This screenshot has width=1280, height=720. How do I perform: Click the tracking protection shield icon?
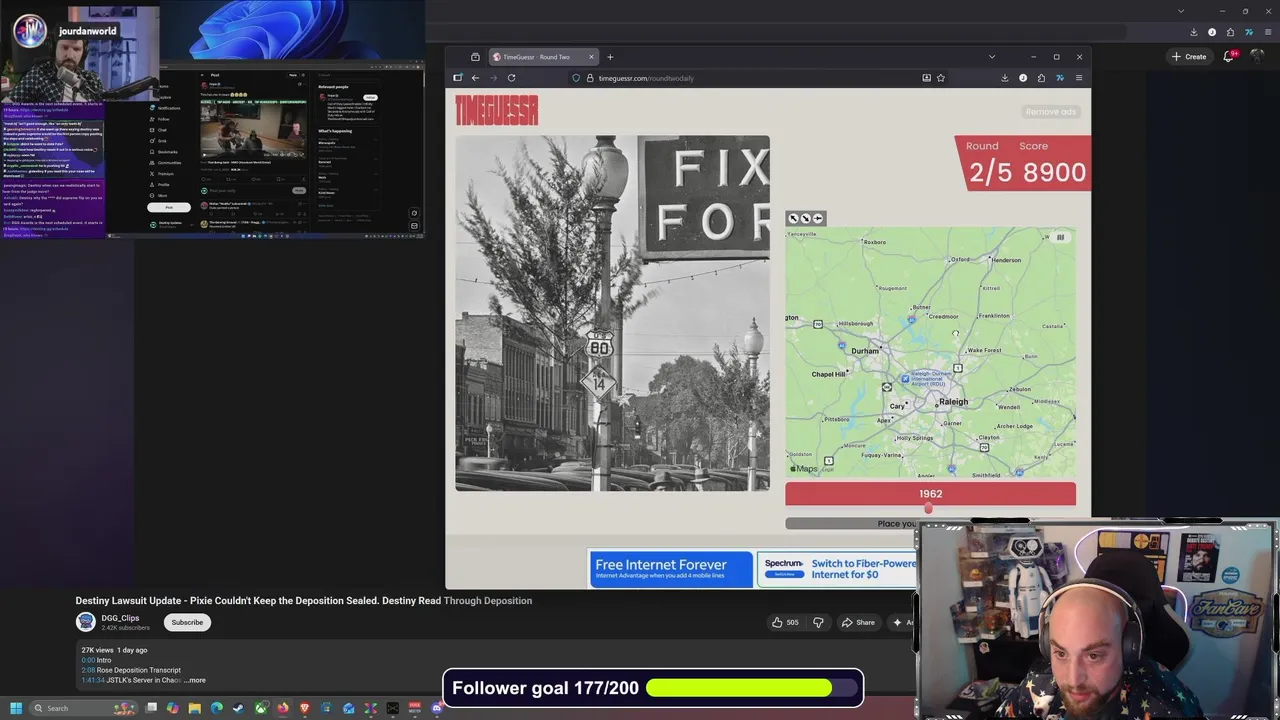click(576, 78)
